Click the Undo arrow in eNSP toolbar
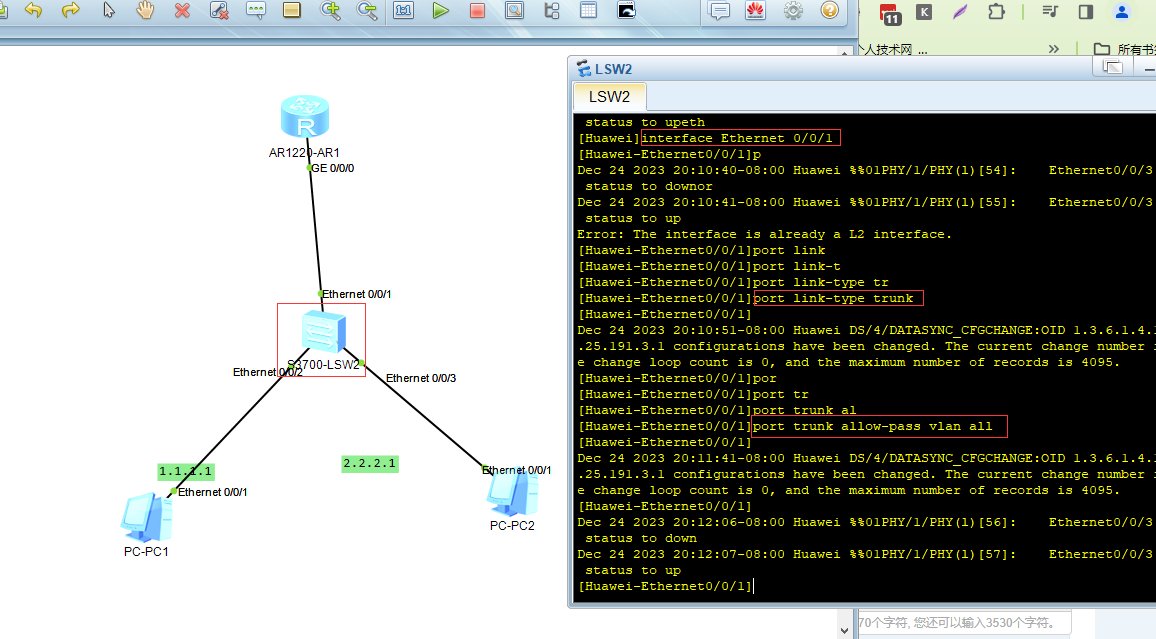Screen dimensions: 1156x639 (34, 10)
